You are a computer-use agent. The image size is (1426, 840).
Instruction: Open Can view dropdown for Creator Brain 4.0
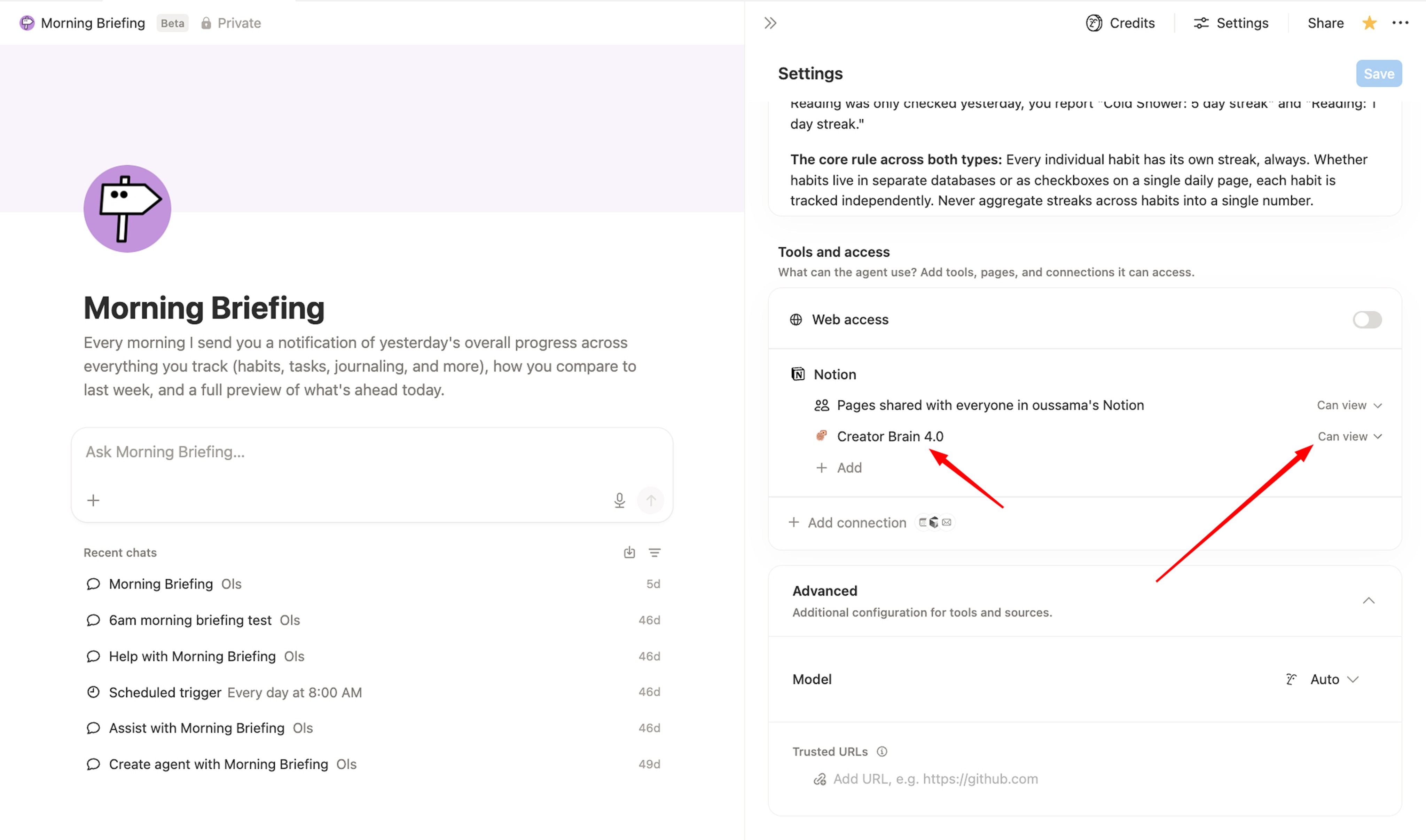(x=1349, y=436)
